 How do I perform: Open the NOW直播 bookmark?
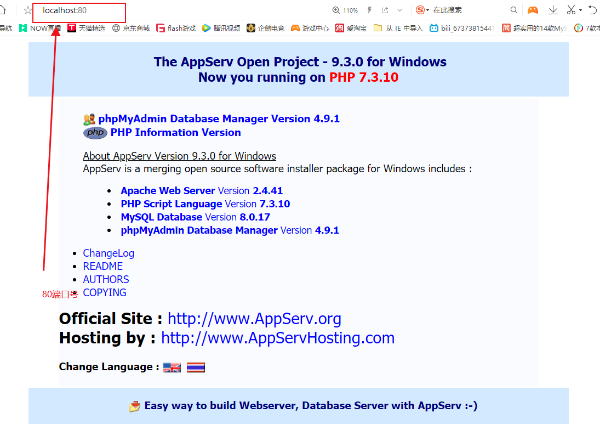40,28
